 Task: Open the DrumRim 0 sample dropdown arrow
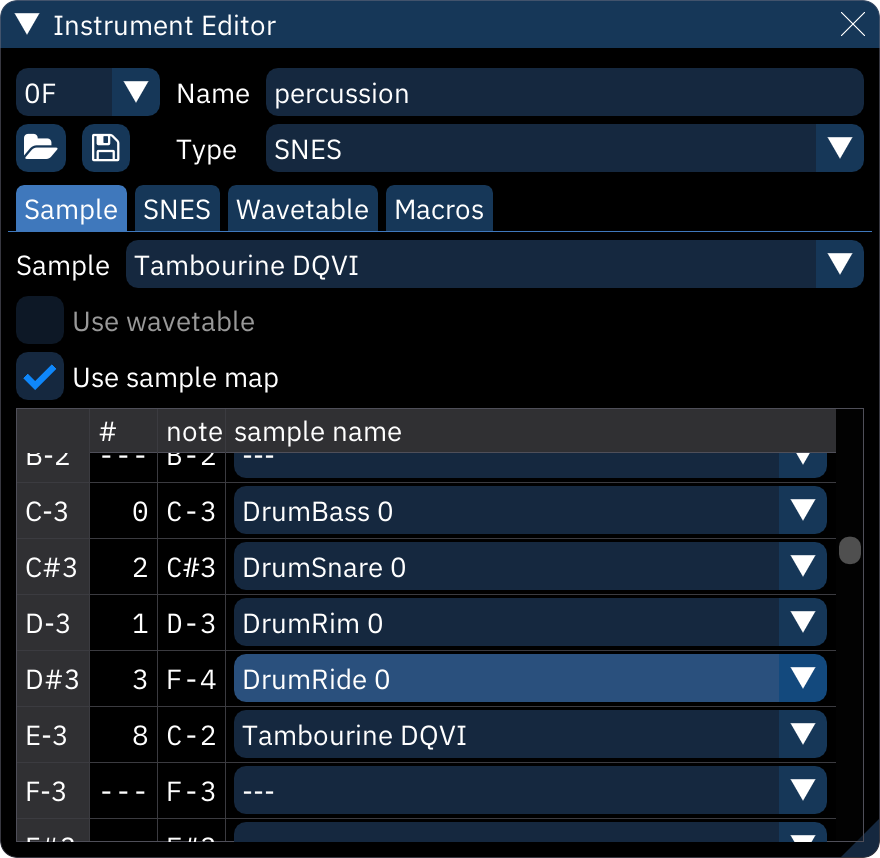(x=804, y=623)
